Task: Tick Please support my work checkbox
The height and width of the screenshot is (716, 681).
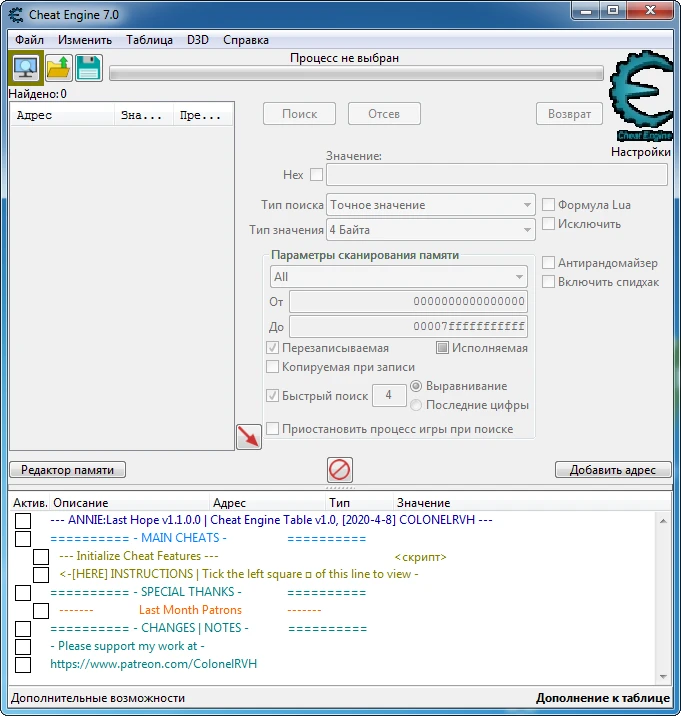Action: point(23,647)
